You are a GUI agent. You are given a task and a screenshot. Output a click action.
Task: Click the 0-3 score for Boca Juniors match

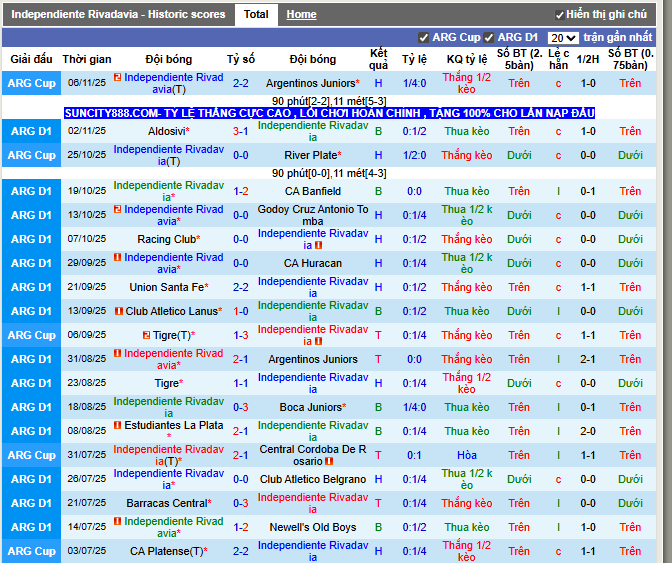click(240, 407)
